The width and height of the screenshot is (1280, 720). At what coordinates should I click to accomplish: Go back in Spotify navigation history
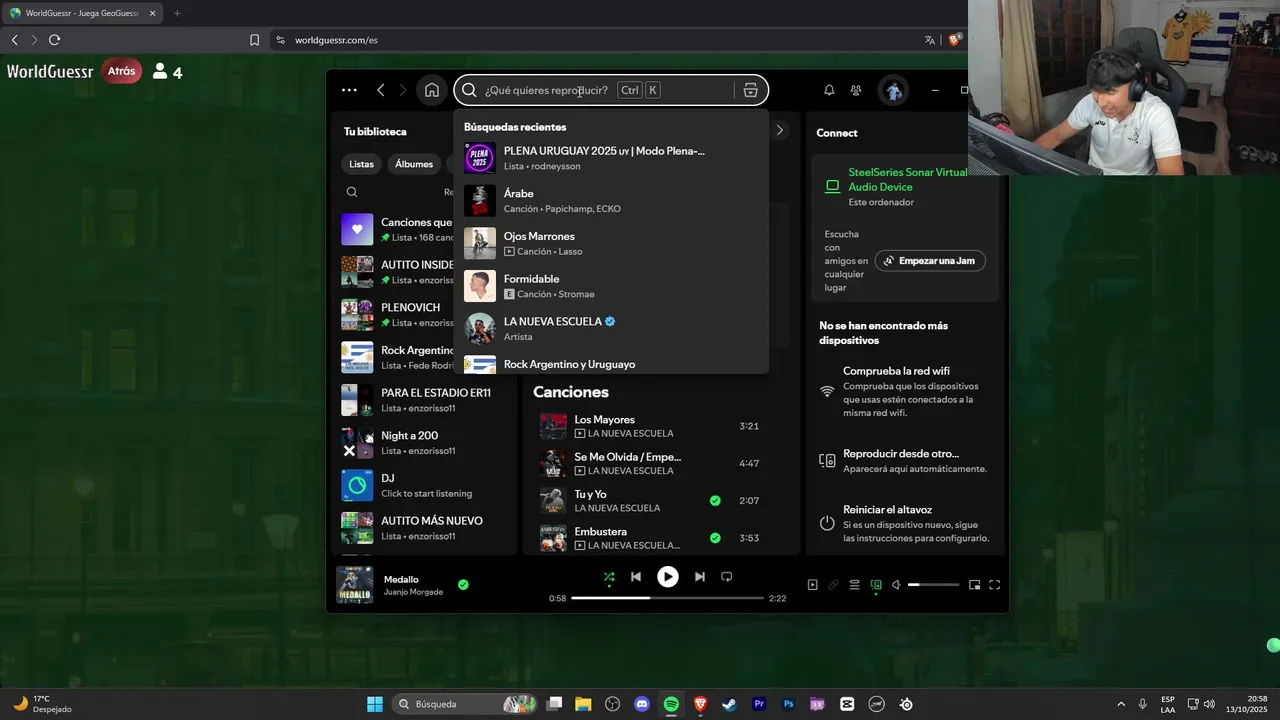click(x=381, y=90)
